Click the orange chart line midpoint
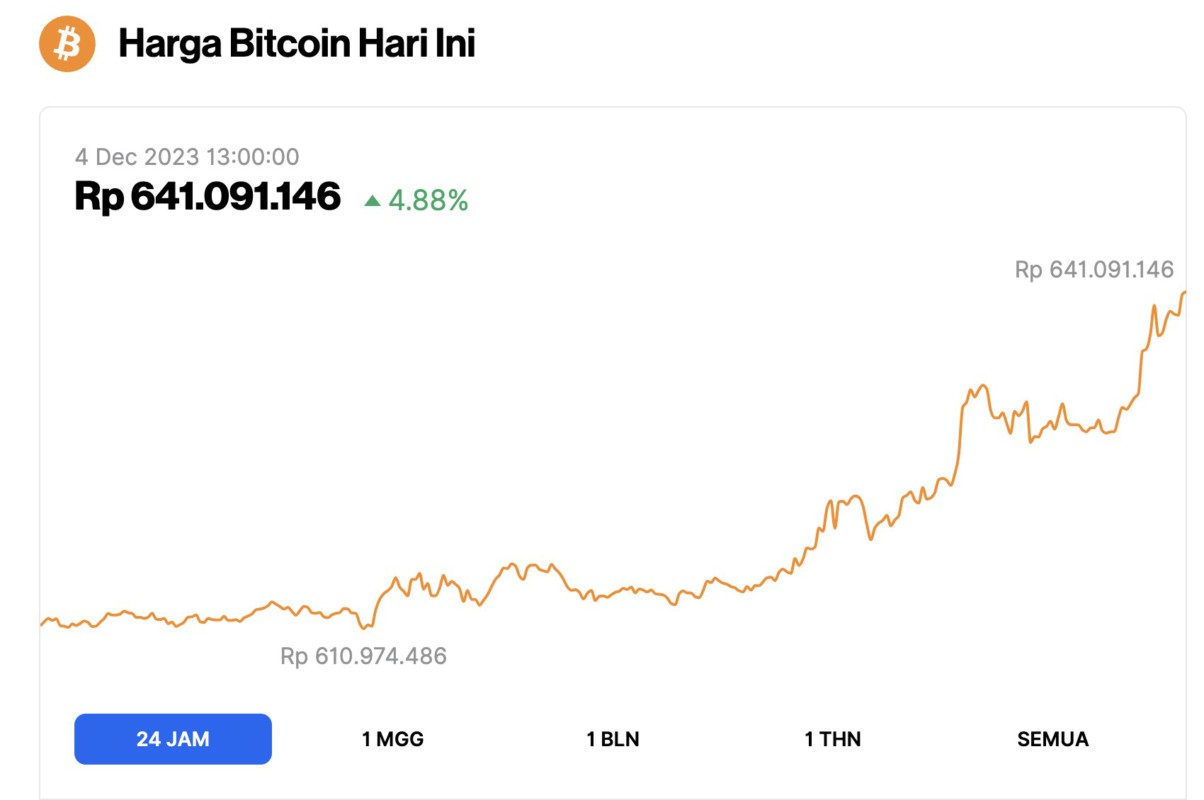 click(615, 589)
